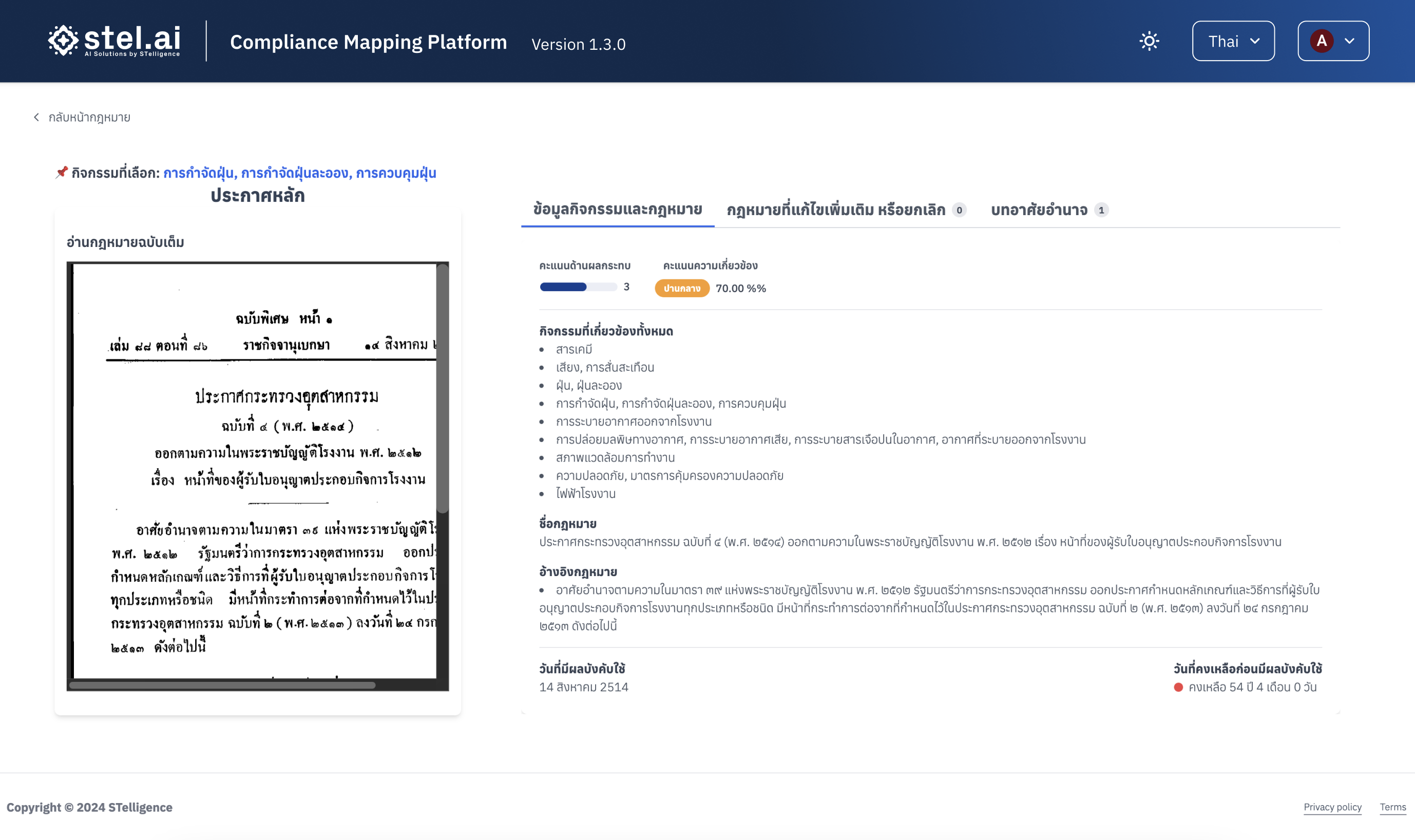Click the red pushpin icon
Viewport: 1415px width, 840px height.
click(61, 172)
